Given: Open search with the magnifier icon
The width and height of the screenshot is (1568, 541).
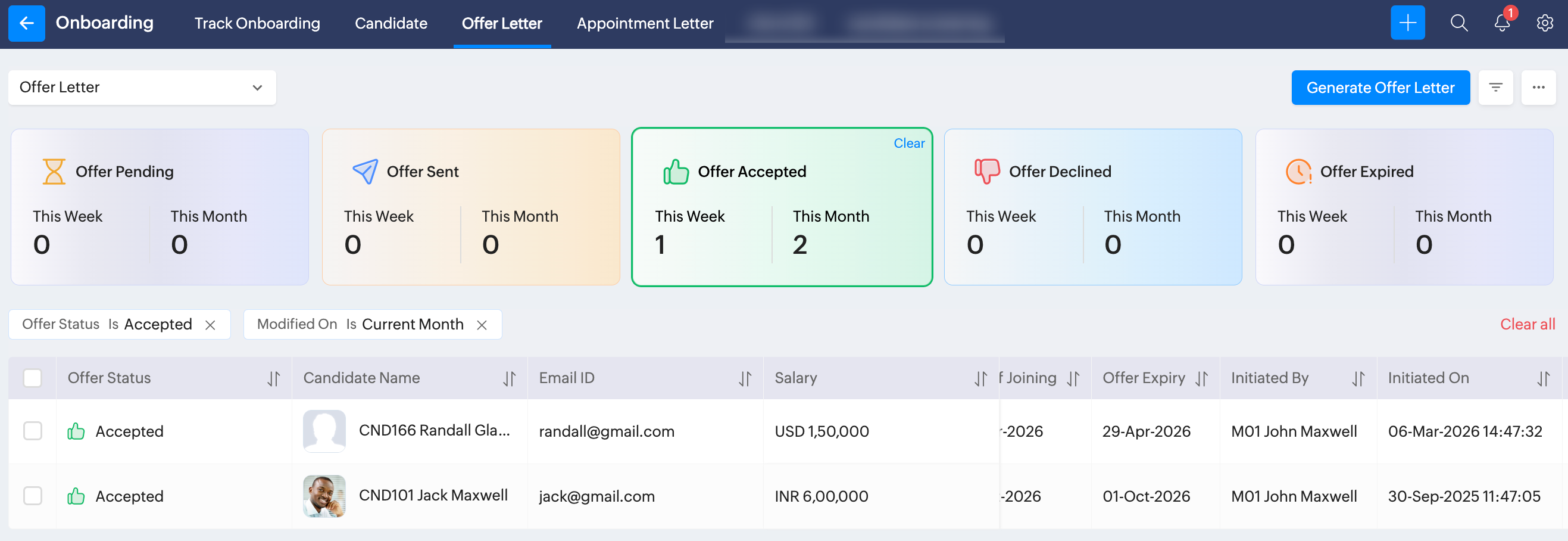Looking at the screenshot, I should click(1458, 23).
